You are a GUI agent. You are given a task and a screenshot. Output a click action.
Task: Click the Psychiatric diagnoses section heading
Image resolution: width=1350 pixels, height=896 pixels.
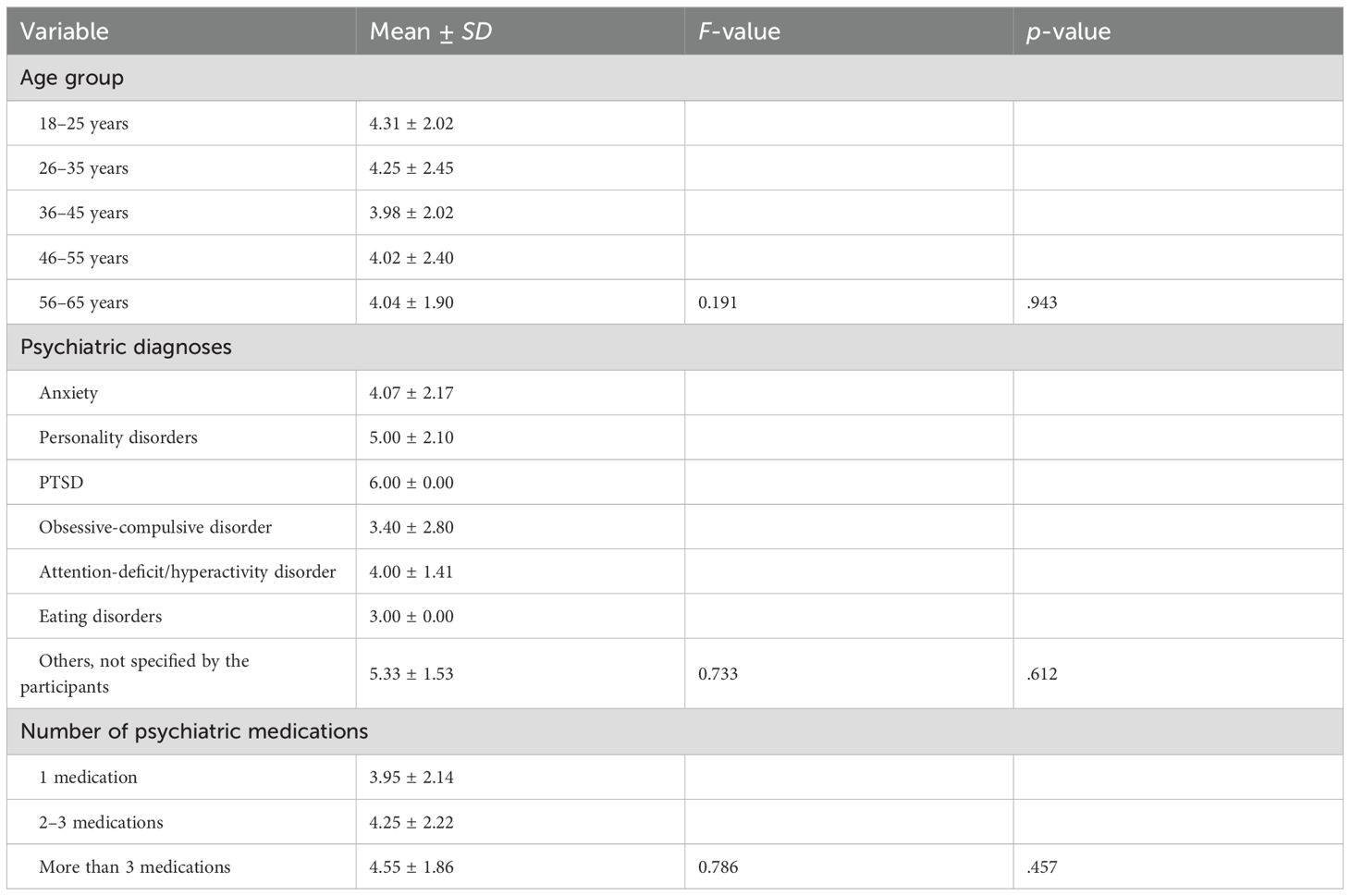[126, 348]
